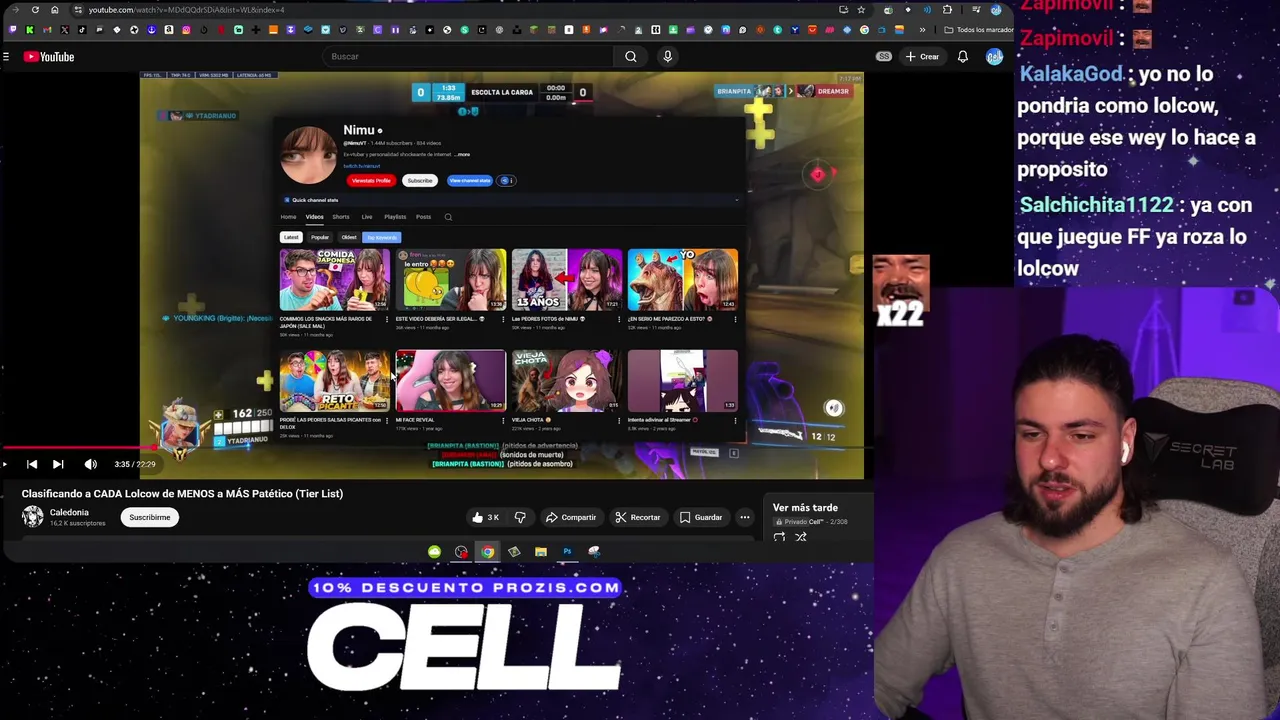Open Chrome from the dock
1280x720 pixels.
487,551
